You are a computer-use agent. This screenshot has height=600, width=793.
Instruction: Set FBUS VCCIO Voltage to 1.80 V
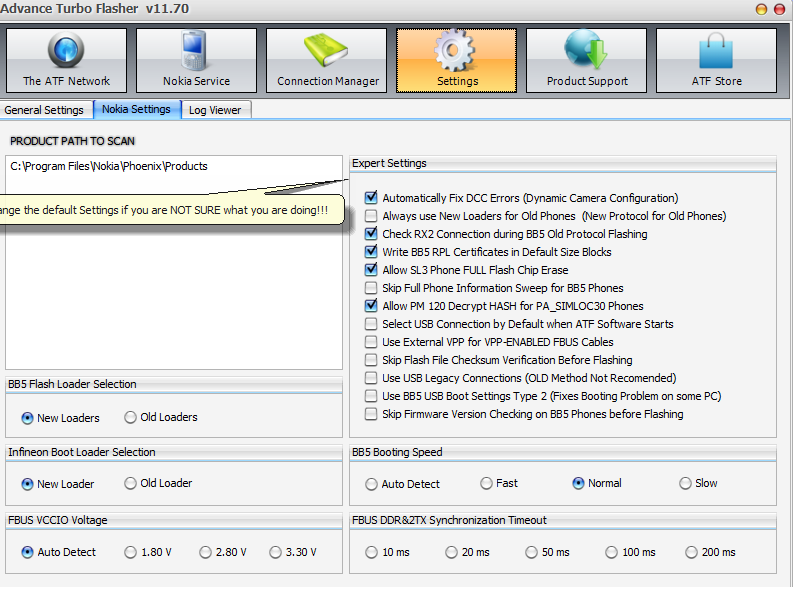coord(130,552)
